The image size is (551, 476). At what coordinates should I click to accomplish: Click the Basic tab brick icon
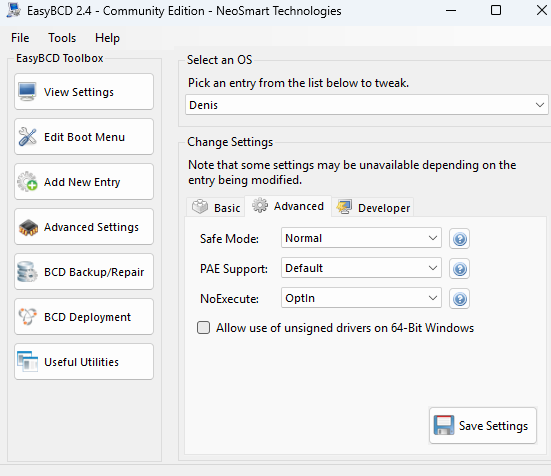[x=200, y=207]
